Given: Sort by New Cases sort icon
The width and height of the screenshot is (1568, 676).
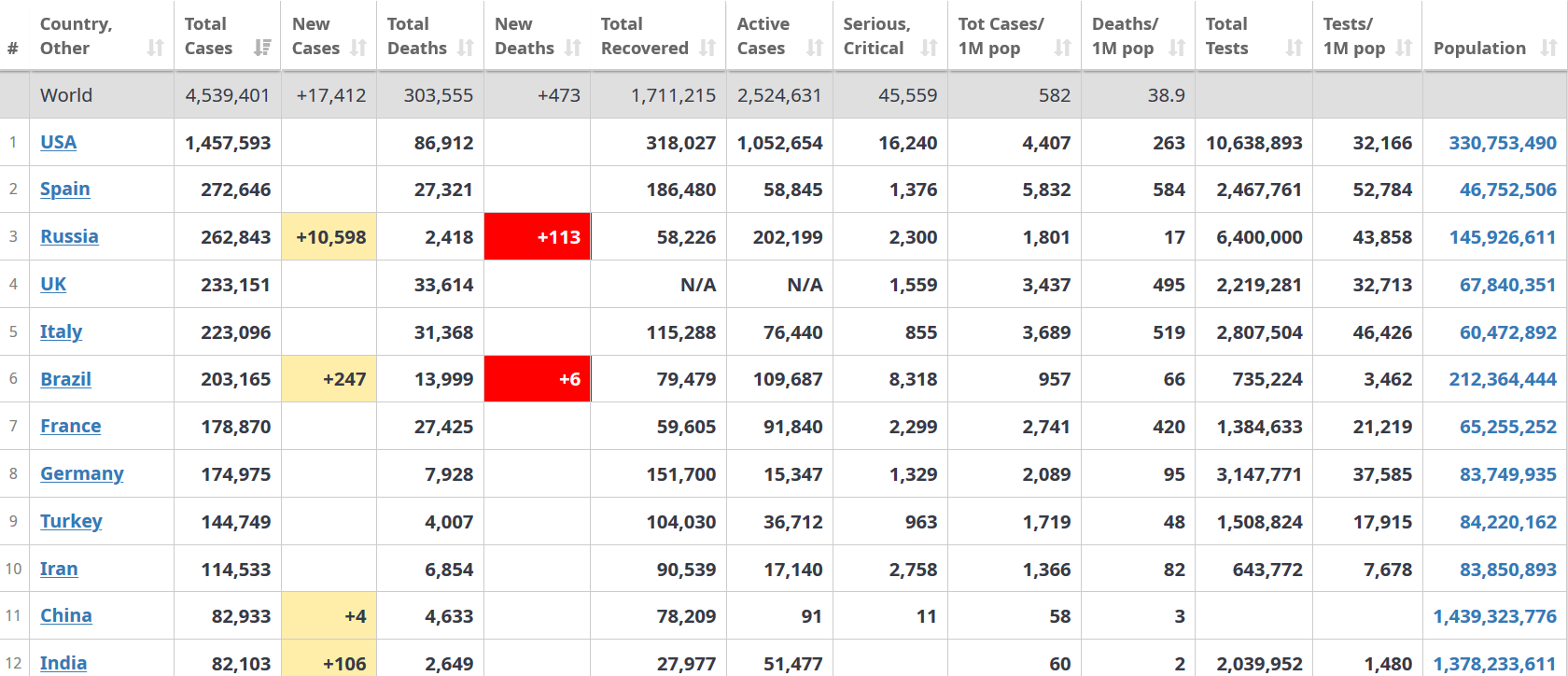Looking at the screenshot, I should click(358, 48).
